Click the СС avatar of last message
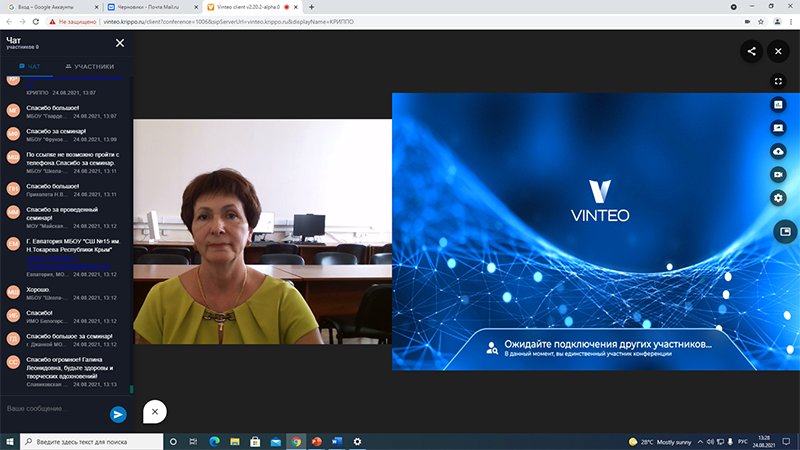Screen dimensions: 800x450 (13, 362)
